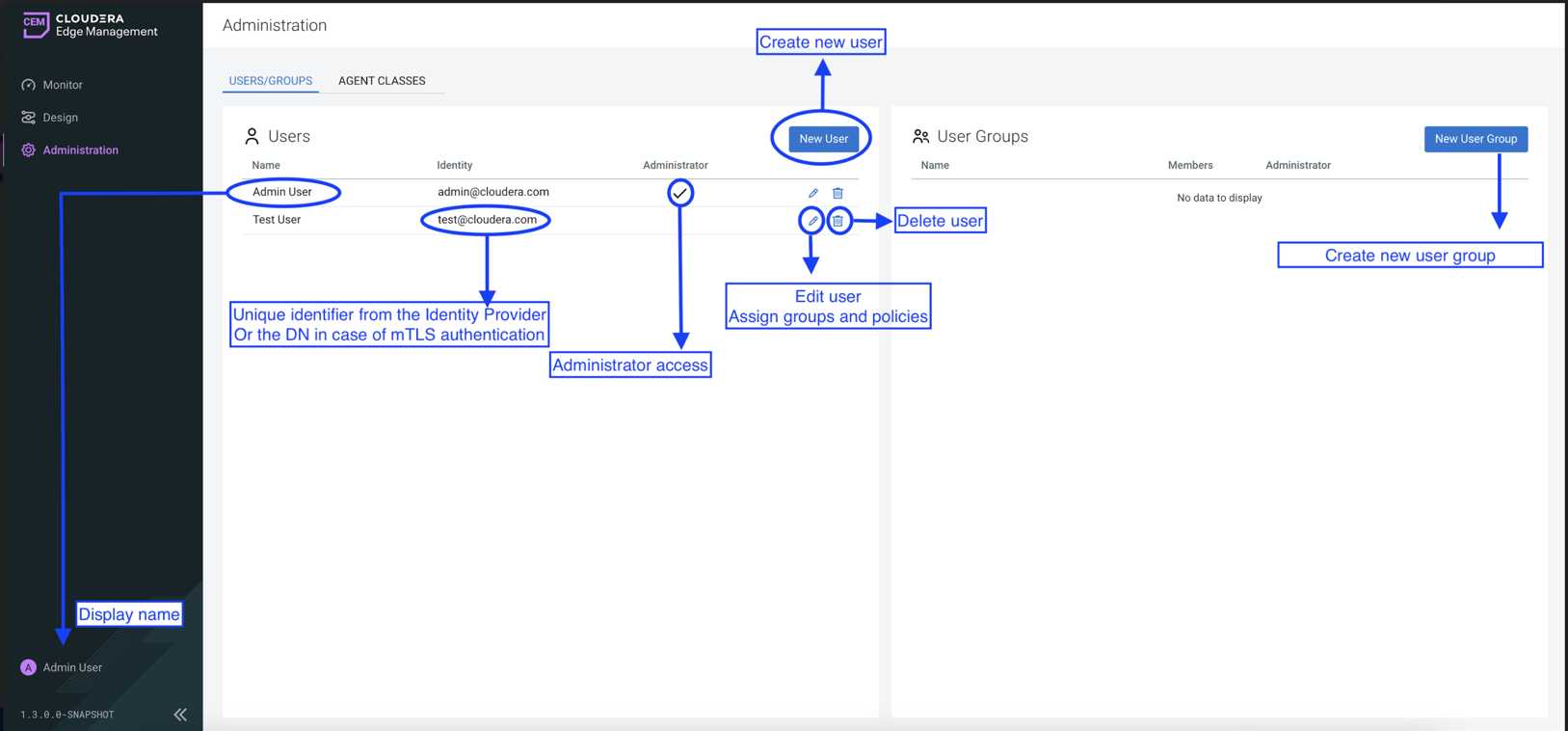Screen dimensions: 1568x731
Task: Click the delete trash icon for Admin User
Action: [837, 193]
